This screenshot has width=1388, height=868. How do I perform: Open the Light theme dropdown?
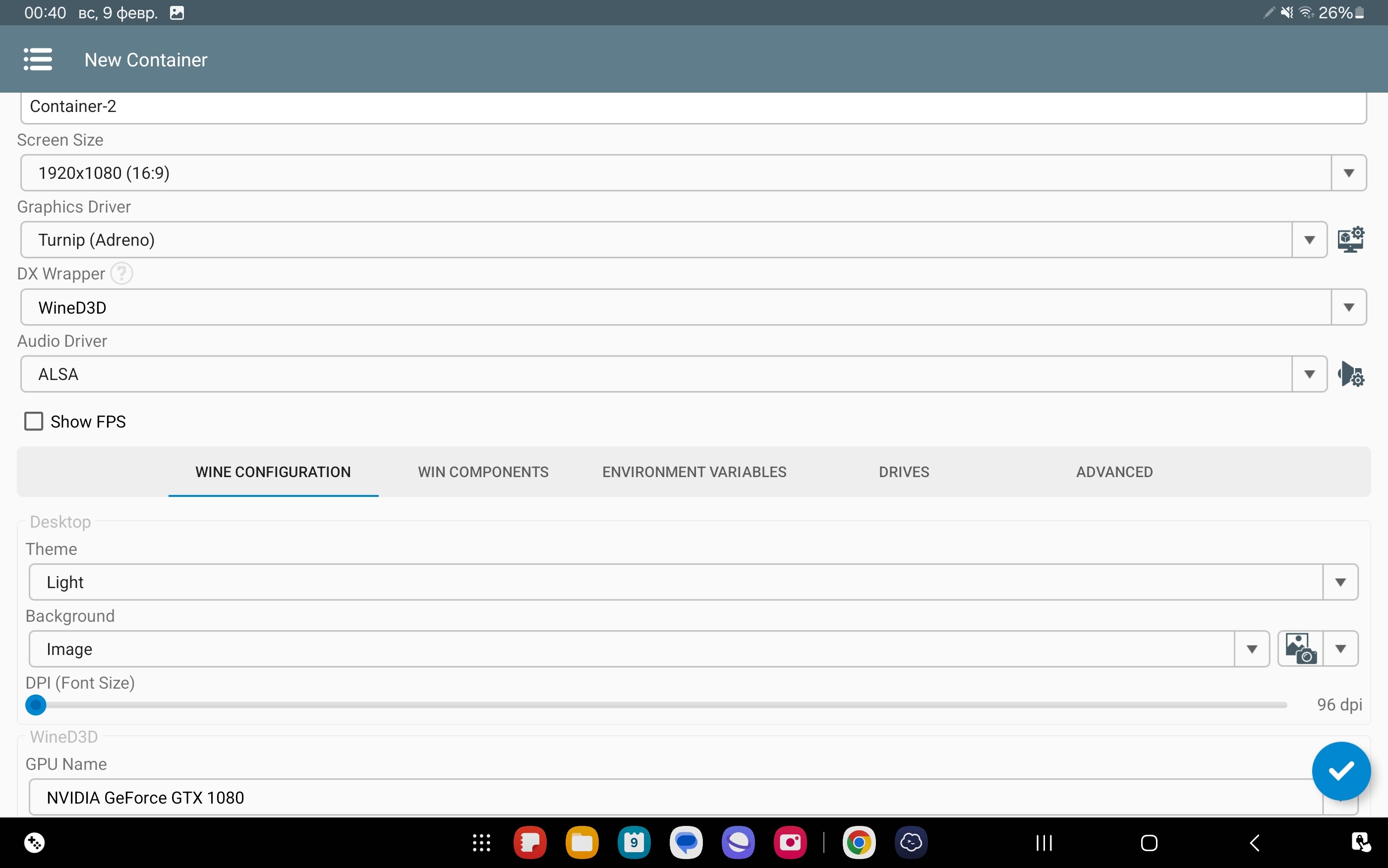[x=1340, y=582]
